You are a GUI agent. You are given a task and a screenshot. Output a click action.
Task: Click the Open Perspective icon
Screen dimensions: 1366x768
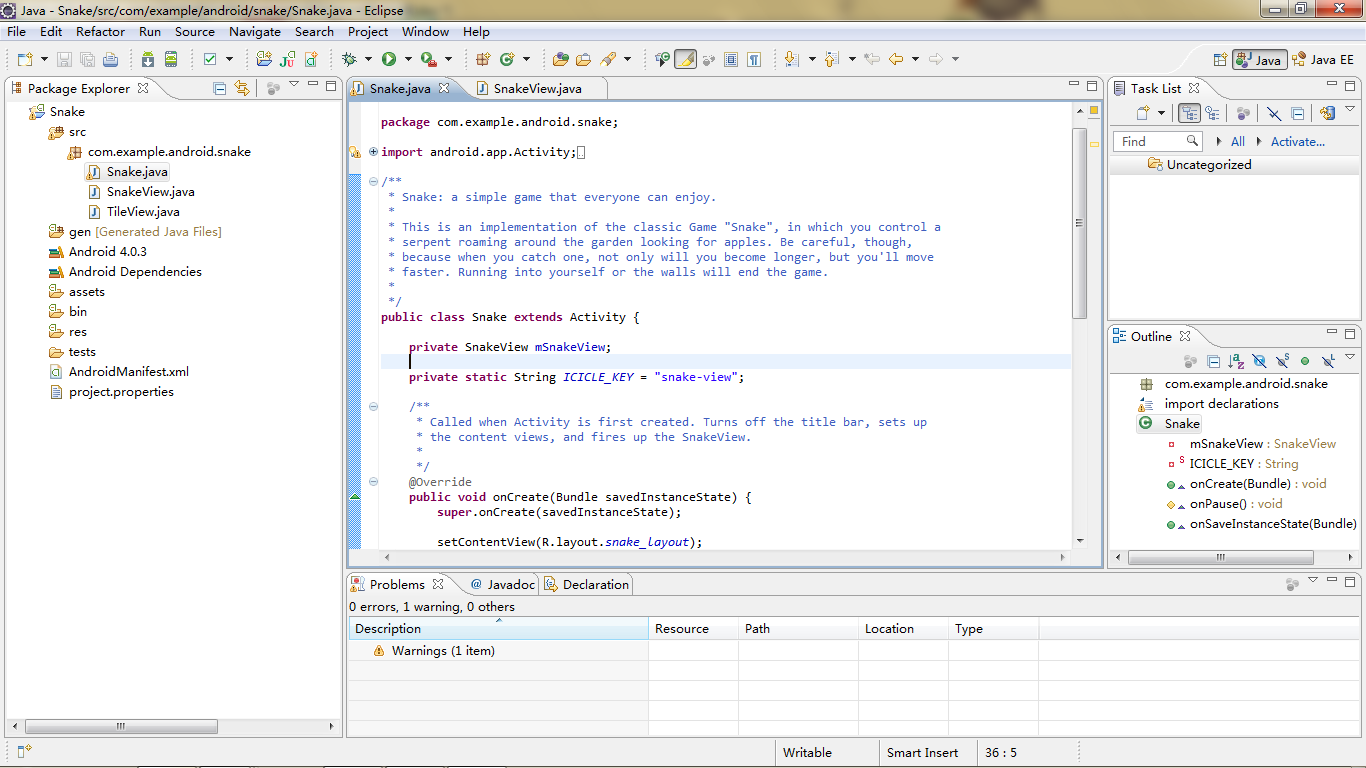[x=1220, y=60]
